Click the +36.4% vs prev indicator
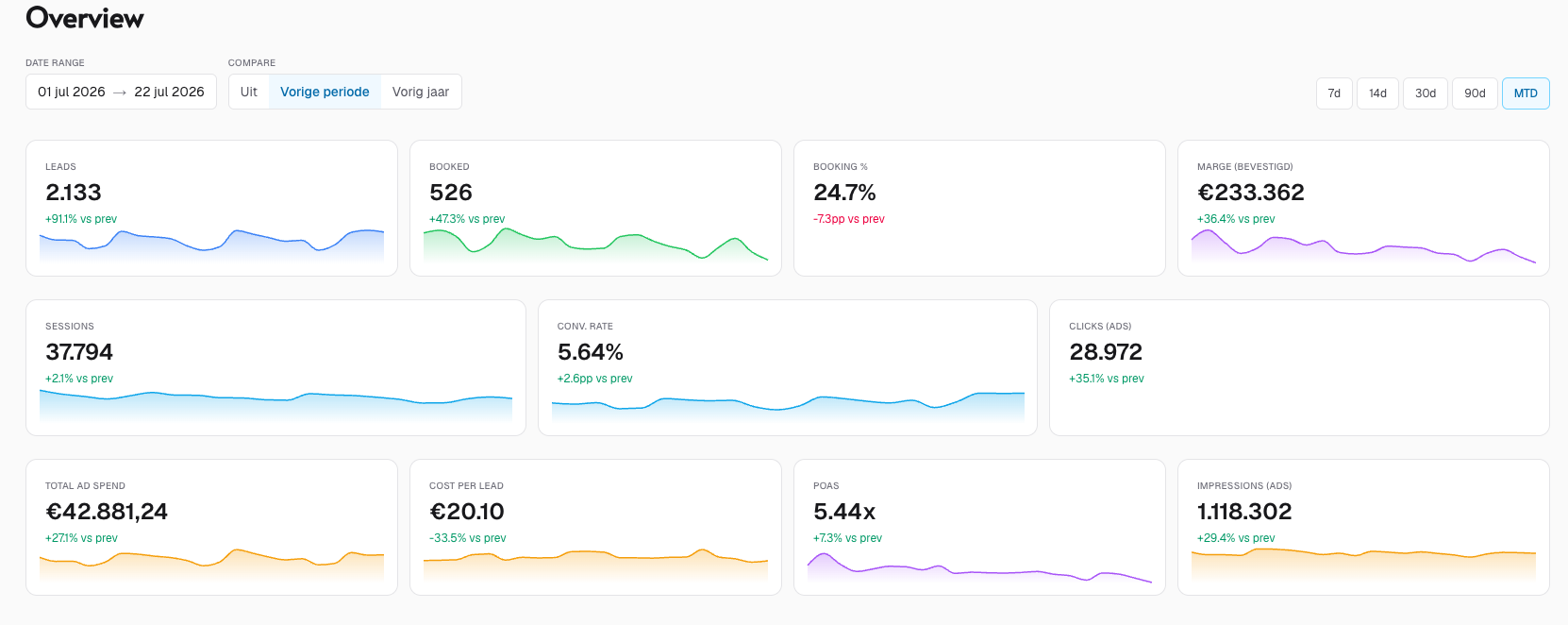 pyautogui.click(x=1236, y=219)
